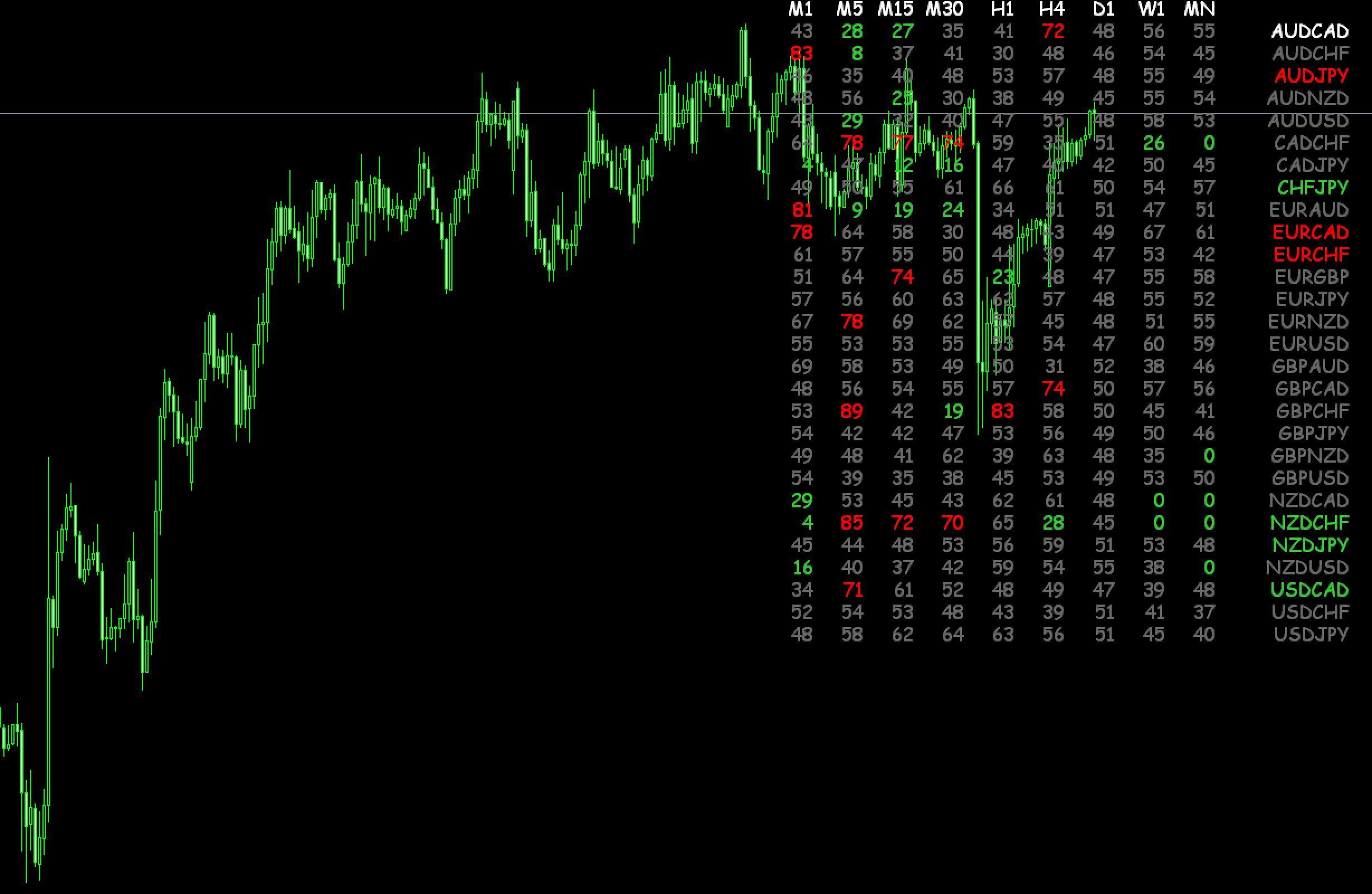Select the NZDUSD pair label
Viewport: 1372px width, 894px height.
[1307, 568]
